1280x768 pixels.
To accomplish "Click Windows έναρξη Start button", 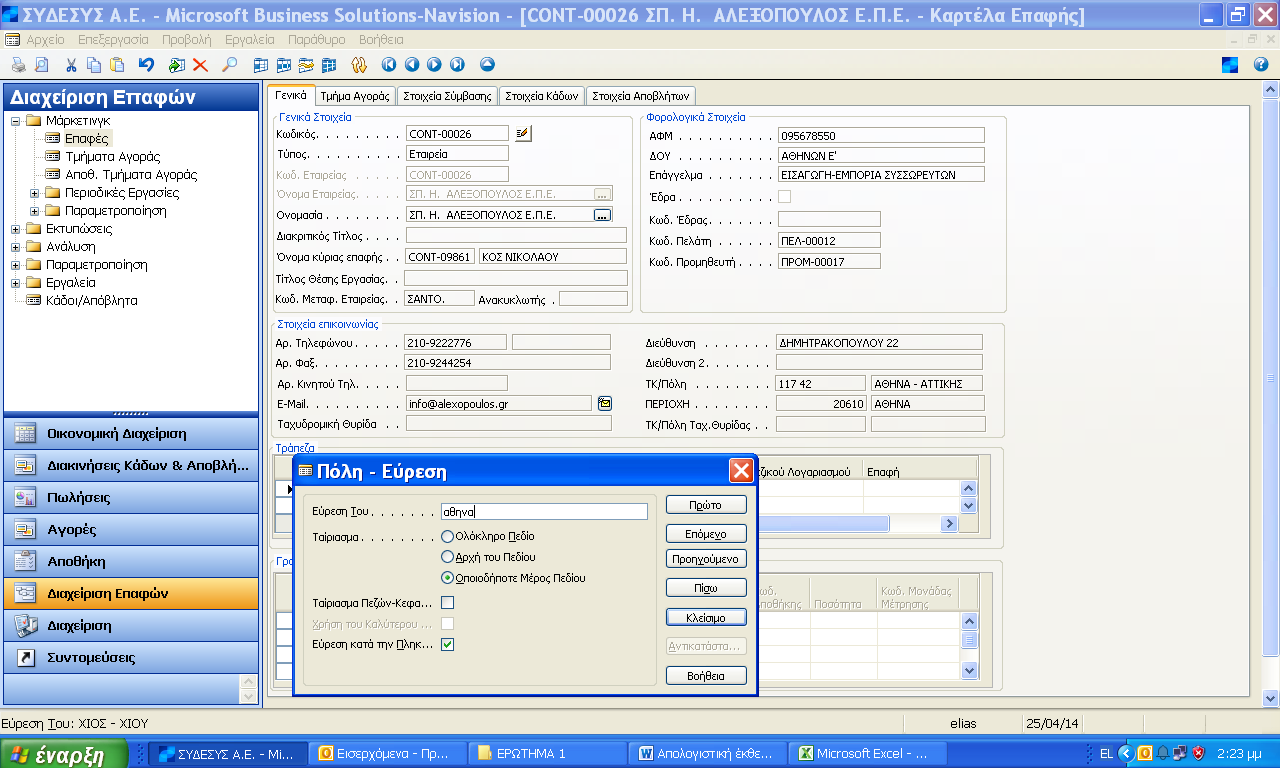I will pos(64,754).
